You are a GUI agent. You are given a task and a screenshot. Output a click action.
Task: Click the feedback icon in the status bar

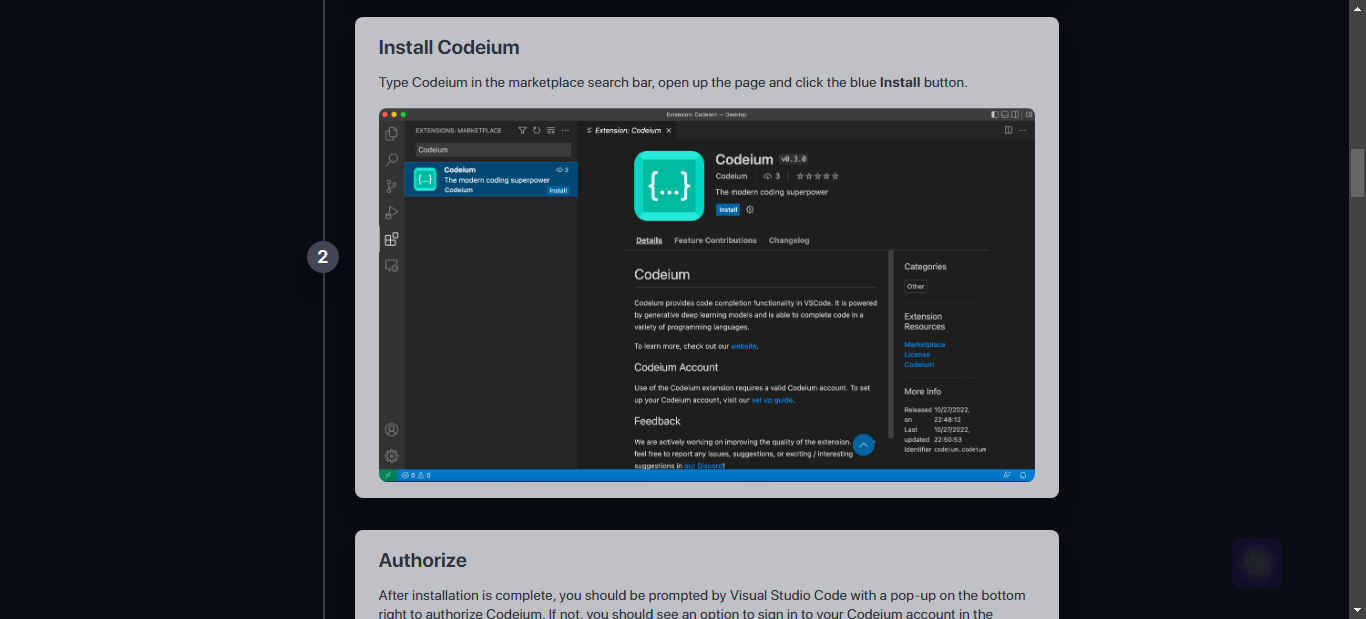1007,475
